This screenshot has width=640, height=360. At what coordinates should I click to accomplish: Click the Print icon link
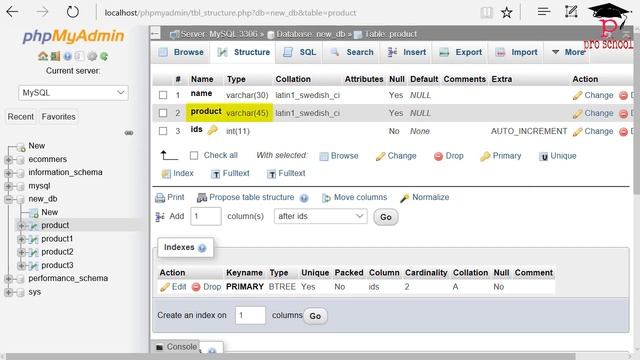point(160,198)
